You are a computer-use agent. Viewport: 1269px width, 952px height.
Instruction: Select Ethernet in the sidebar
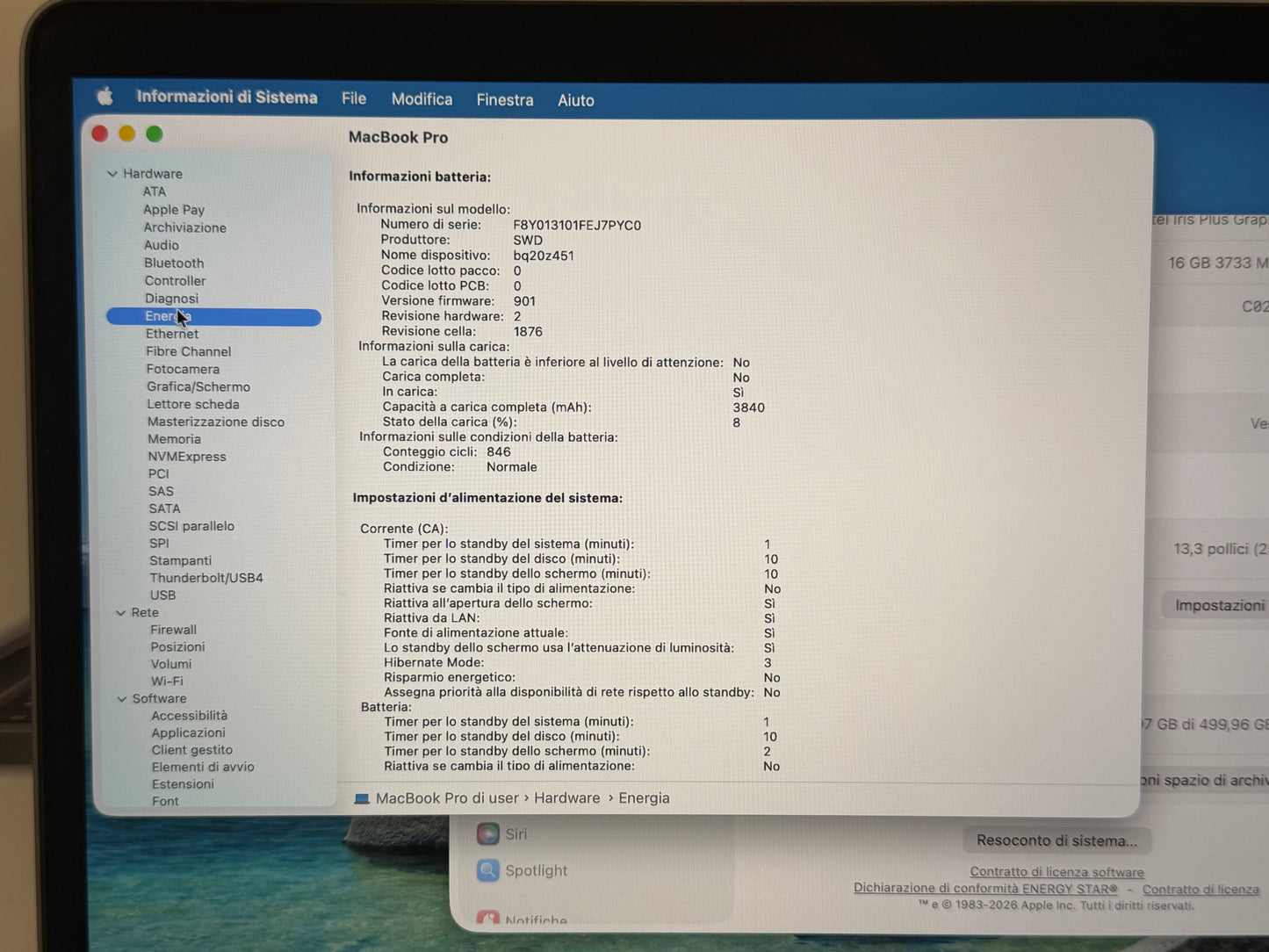172,334
